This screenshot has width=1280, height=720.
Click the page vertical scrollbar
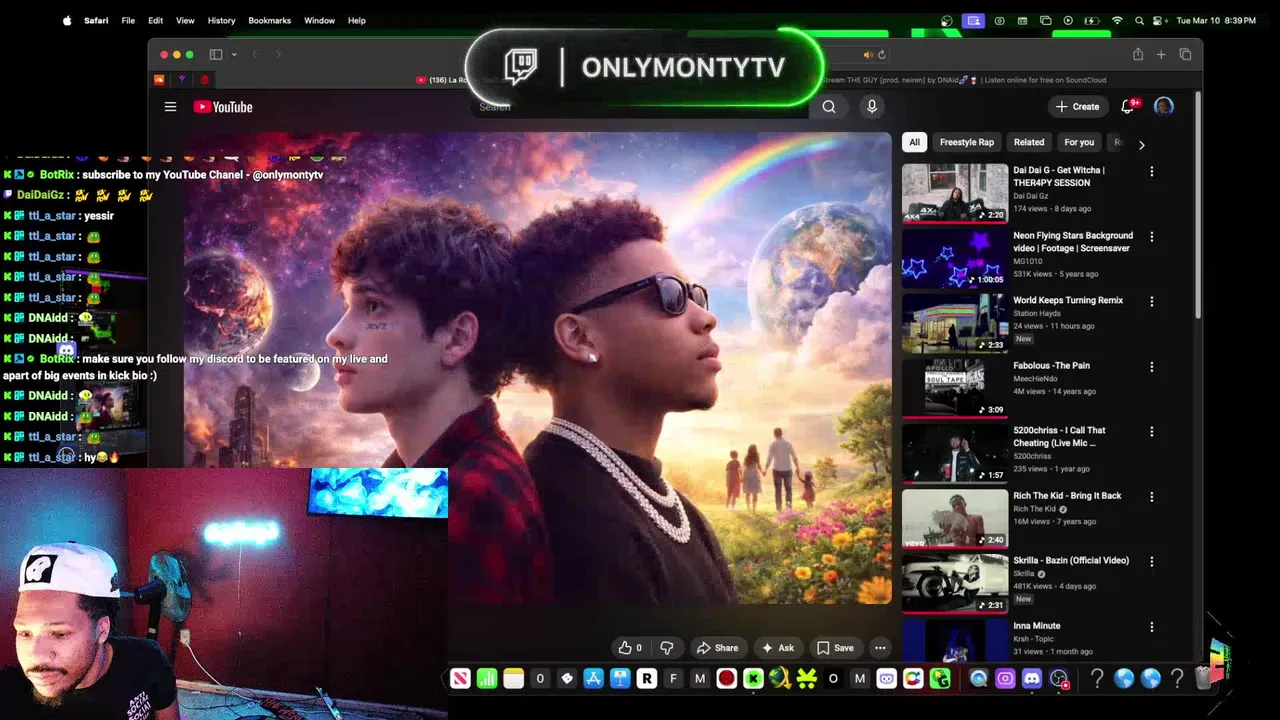coord(1197,205)
